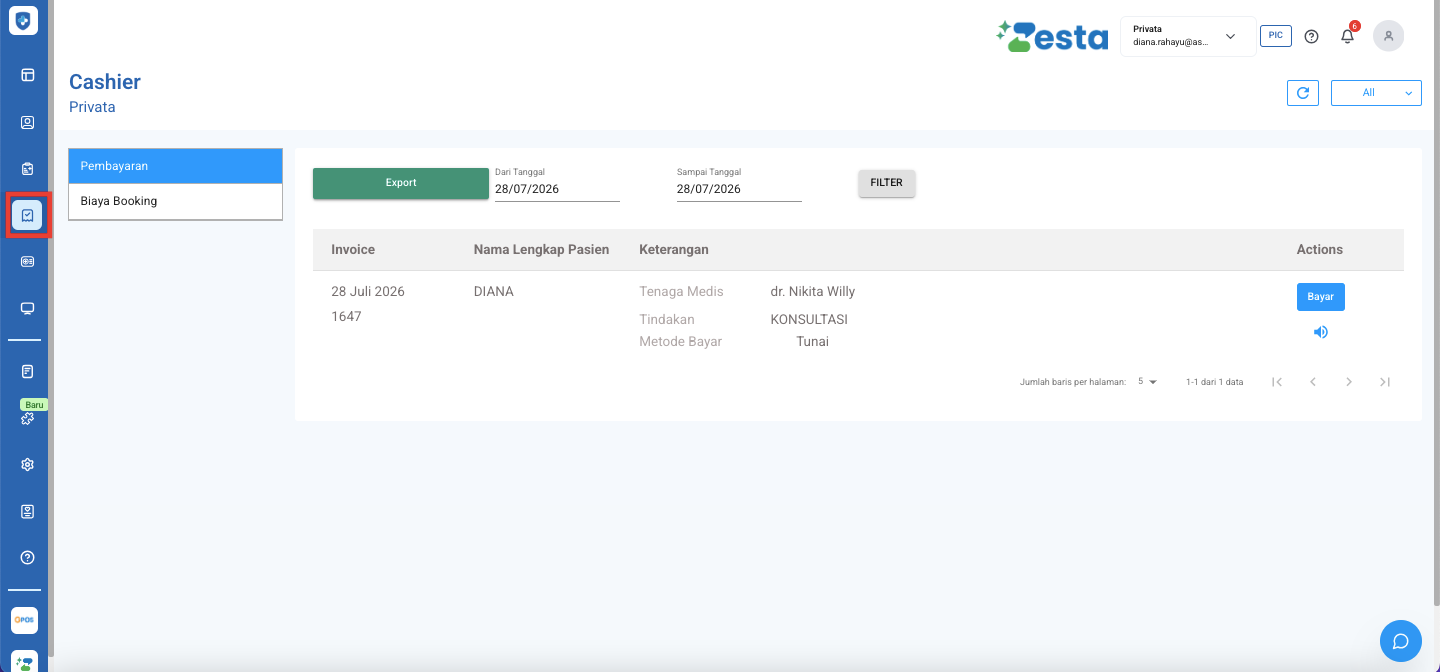This screenshot has width=1440, height=672.
Task: Click the FILTER button
Action: 886,183
